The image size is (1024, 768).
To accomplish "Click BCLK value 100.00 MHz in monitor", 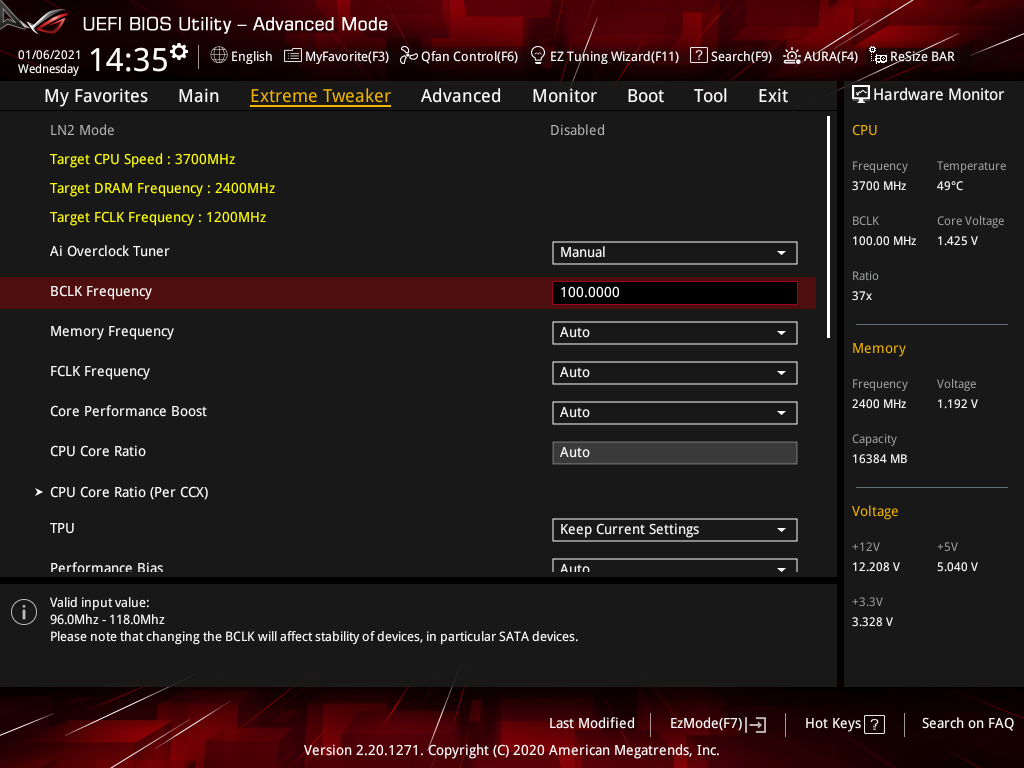I will (x=884, y=241).
